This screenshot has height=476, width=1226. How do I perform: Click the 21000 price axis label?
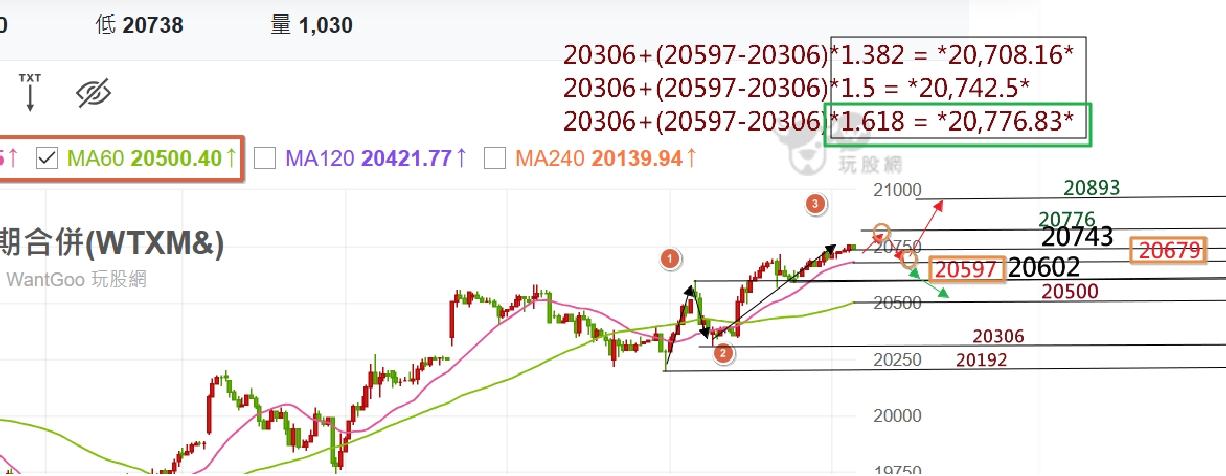point(896,190)
